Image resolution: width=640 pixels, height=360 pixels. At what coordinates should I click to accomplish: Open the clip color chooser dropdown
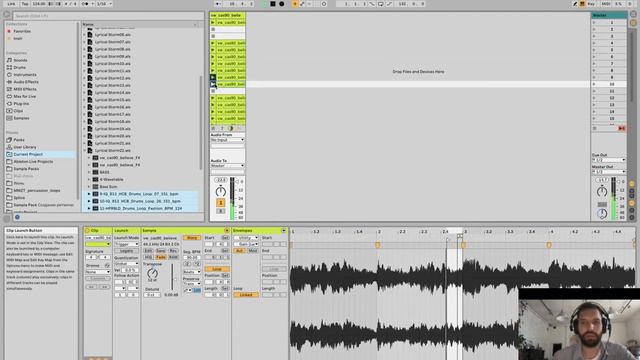pos(98,244)
